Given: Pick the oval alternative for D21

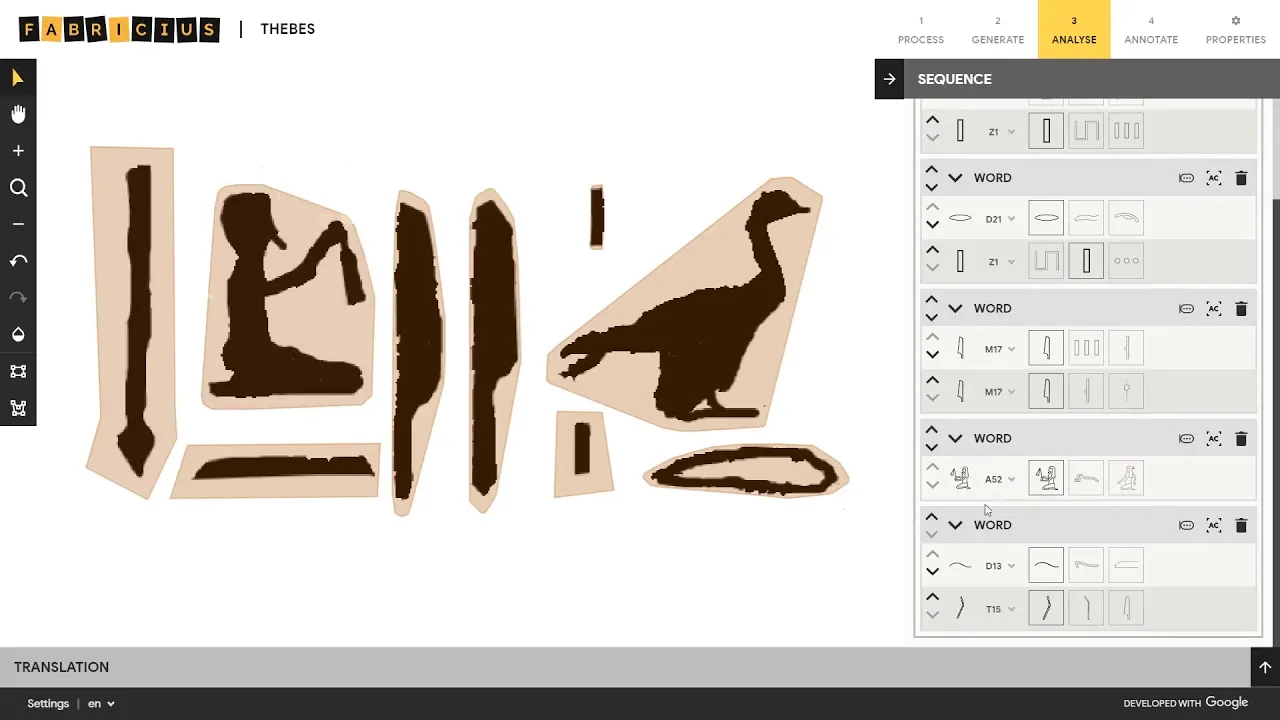Looking at the screenshot, I should [x=1046, y=218].
